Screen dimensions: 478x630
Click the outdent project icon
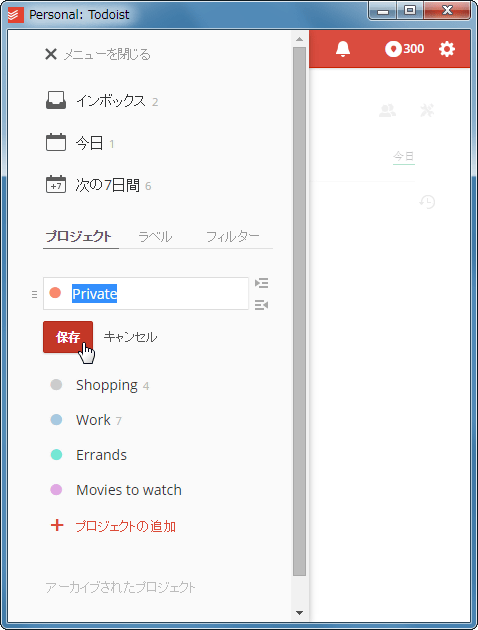point(261,305)
